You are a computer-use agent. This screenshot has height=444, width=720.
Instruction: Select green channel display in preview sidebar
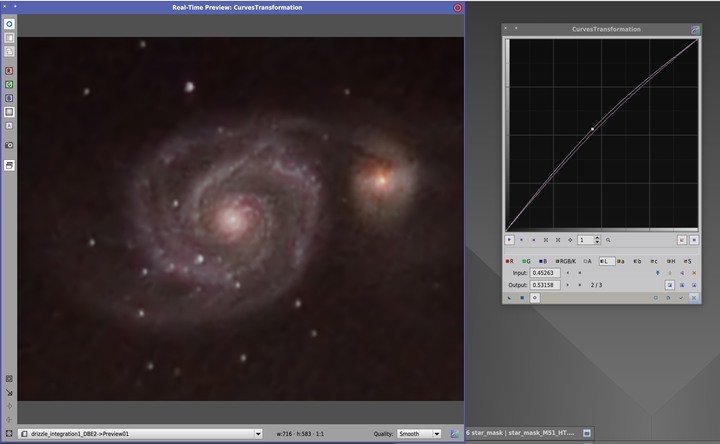point(9,84)
